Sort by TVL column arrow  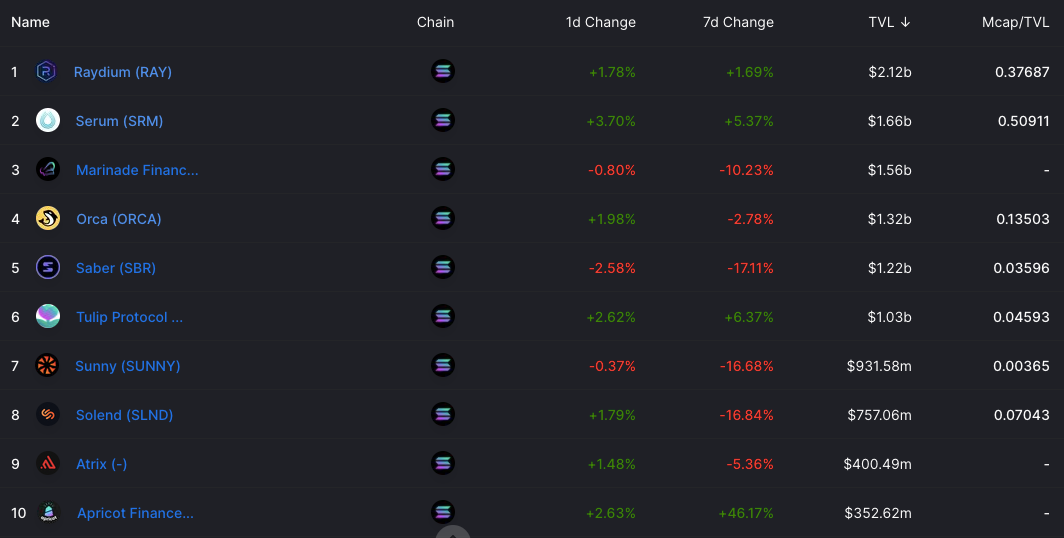pyautogui.click(x=905, y=22)
